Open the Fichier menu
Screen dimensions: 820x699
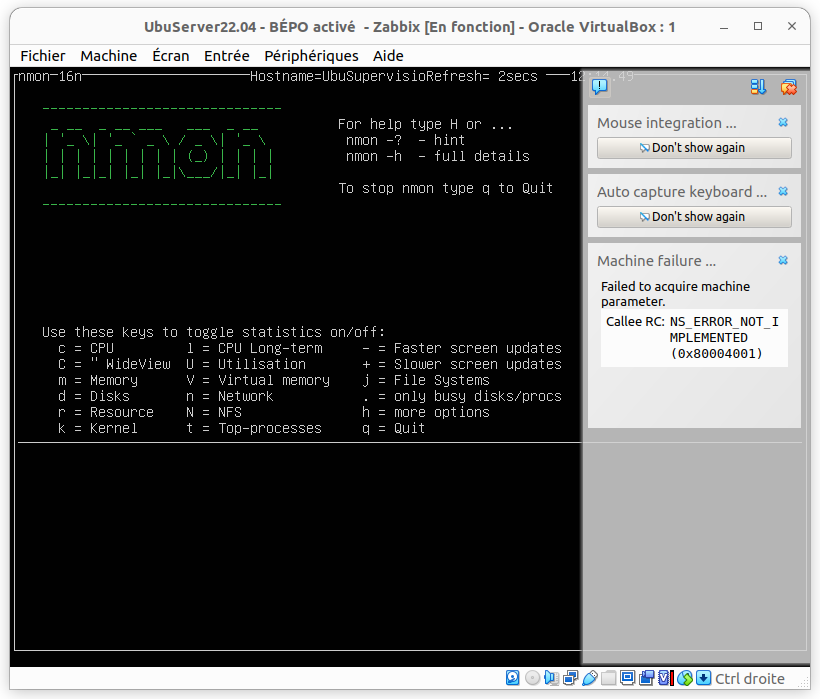(x=43, y=56)
